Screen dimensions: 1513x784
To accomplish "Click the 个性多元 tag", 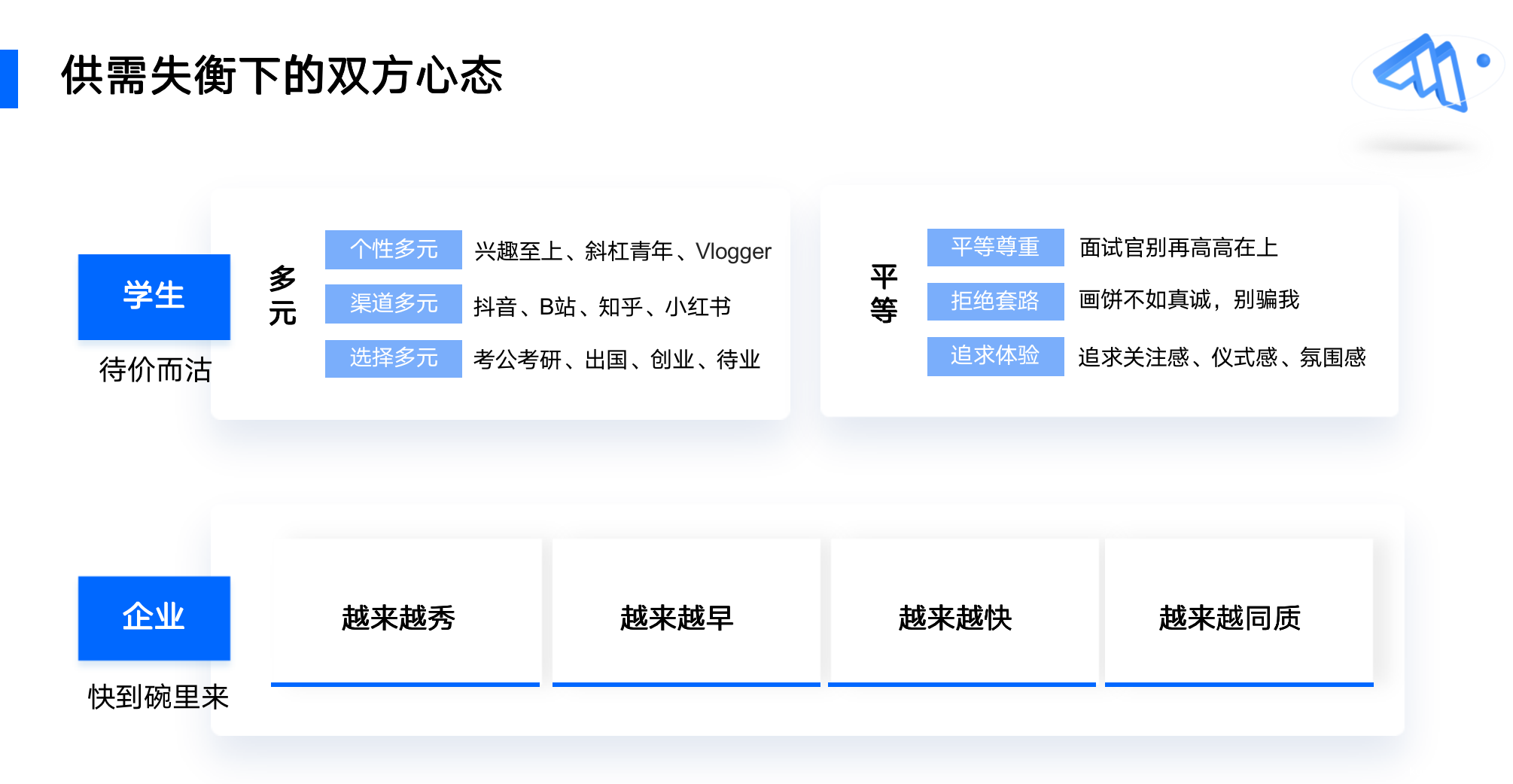I will click(393, 249).
